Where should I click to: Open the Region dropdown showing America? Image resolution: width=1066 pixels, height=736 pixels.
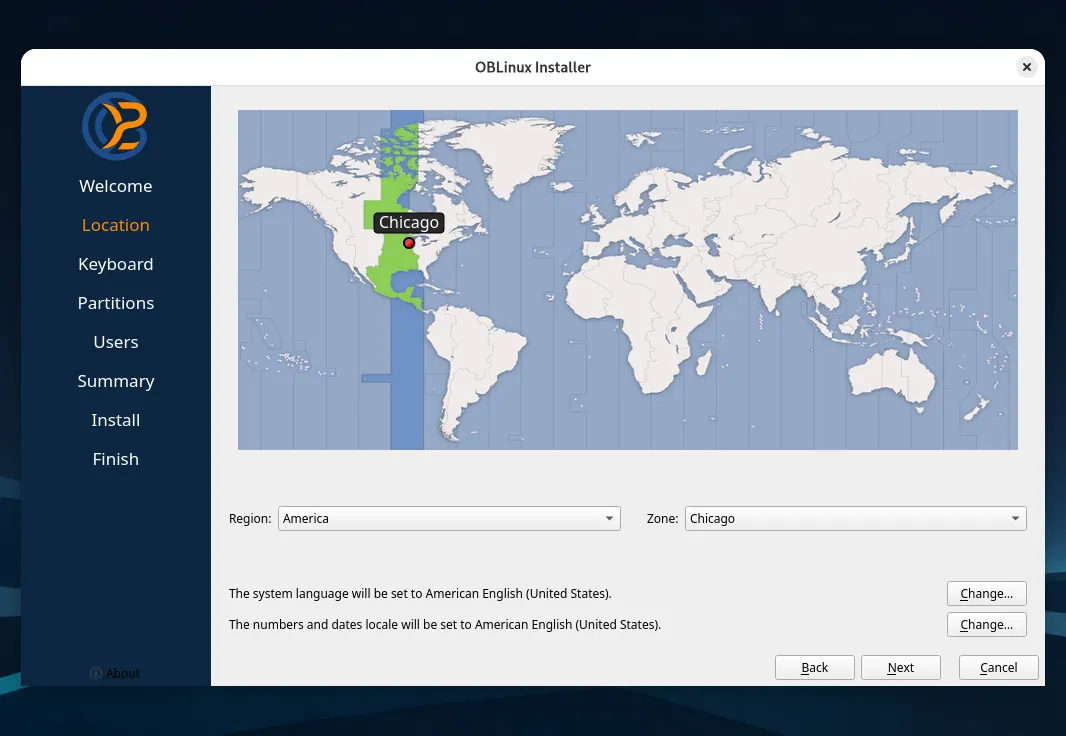[449, 519]
